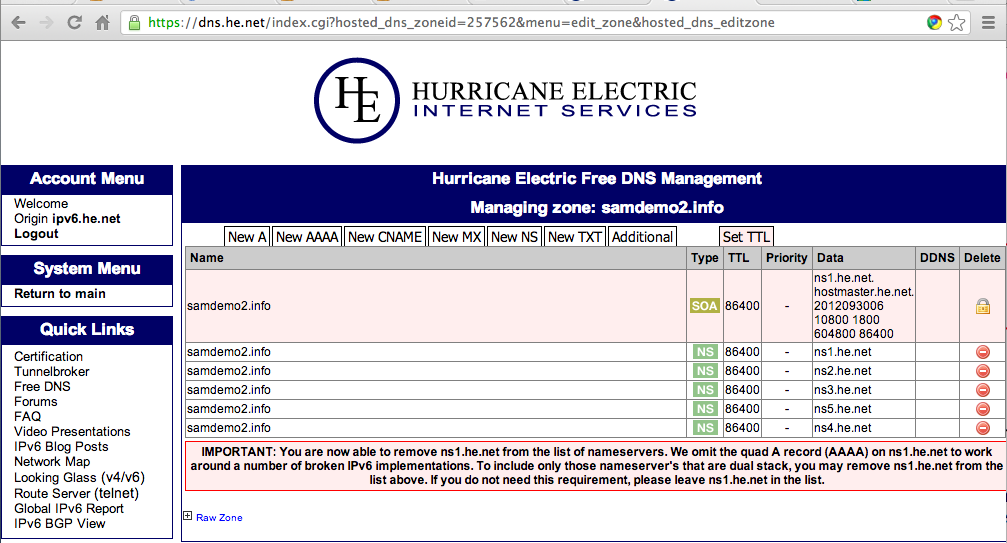Open the New TXT record tab
Viewport: 1007px width, 543px height.
tap(575, 237)
